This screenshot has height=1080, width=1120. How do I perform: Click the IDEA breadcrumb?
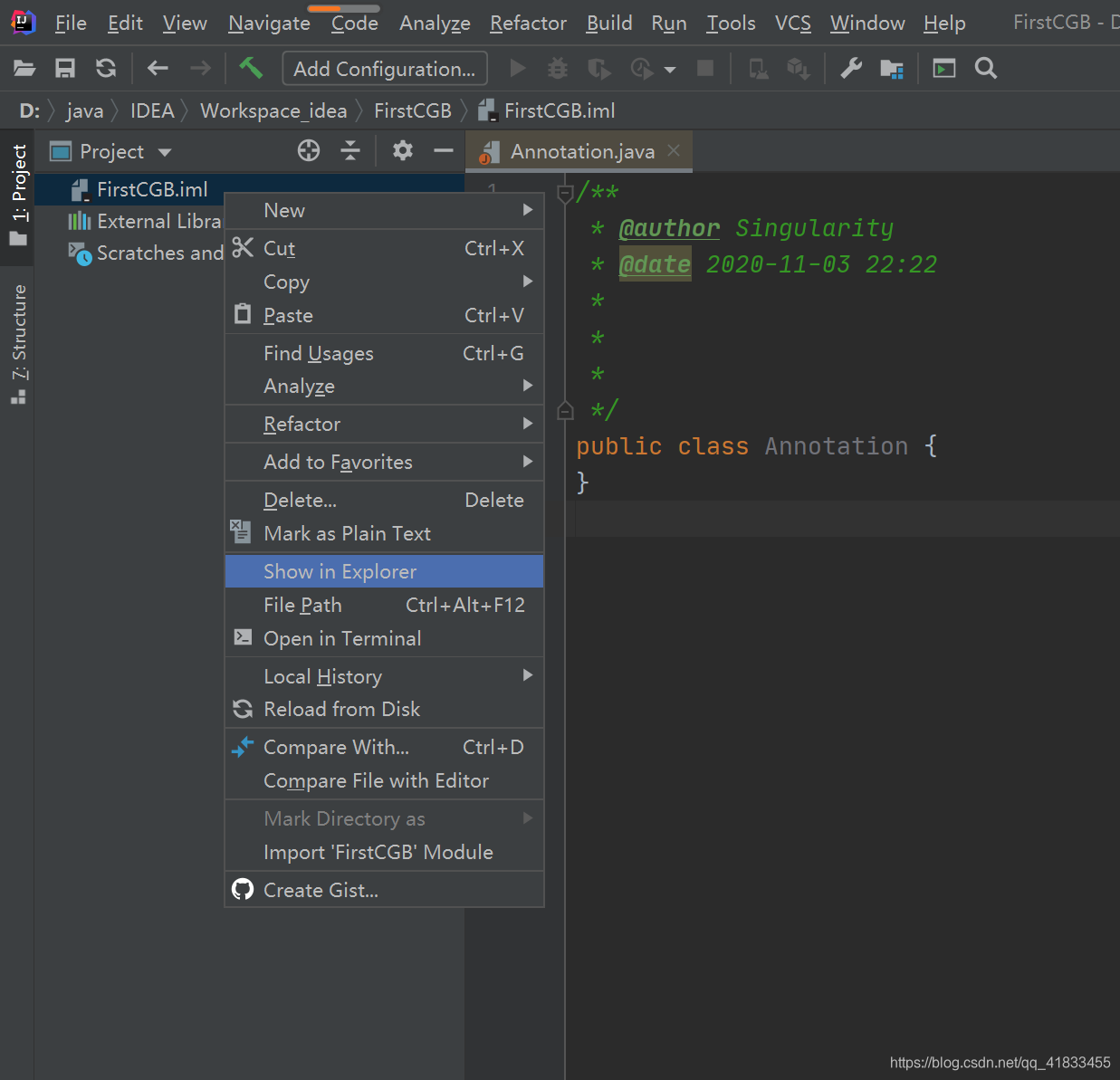pyautogui.click(x=152, y=110)
